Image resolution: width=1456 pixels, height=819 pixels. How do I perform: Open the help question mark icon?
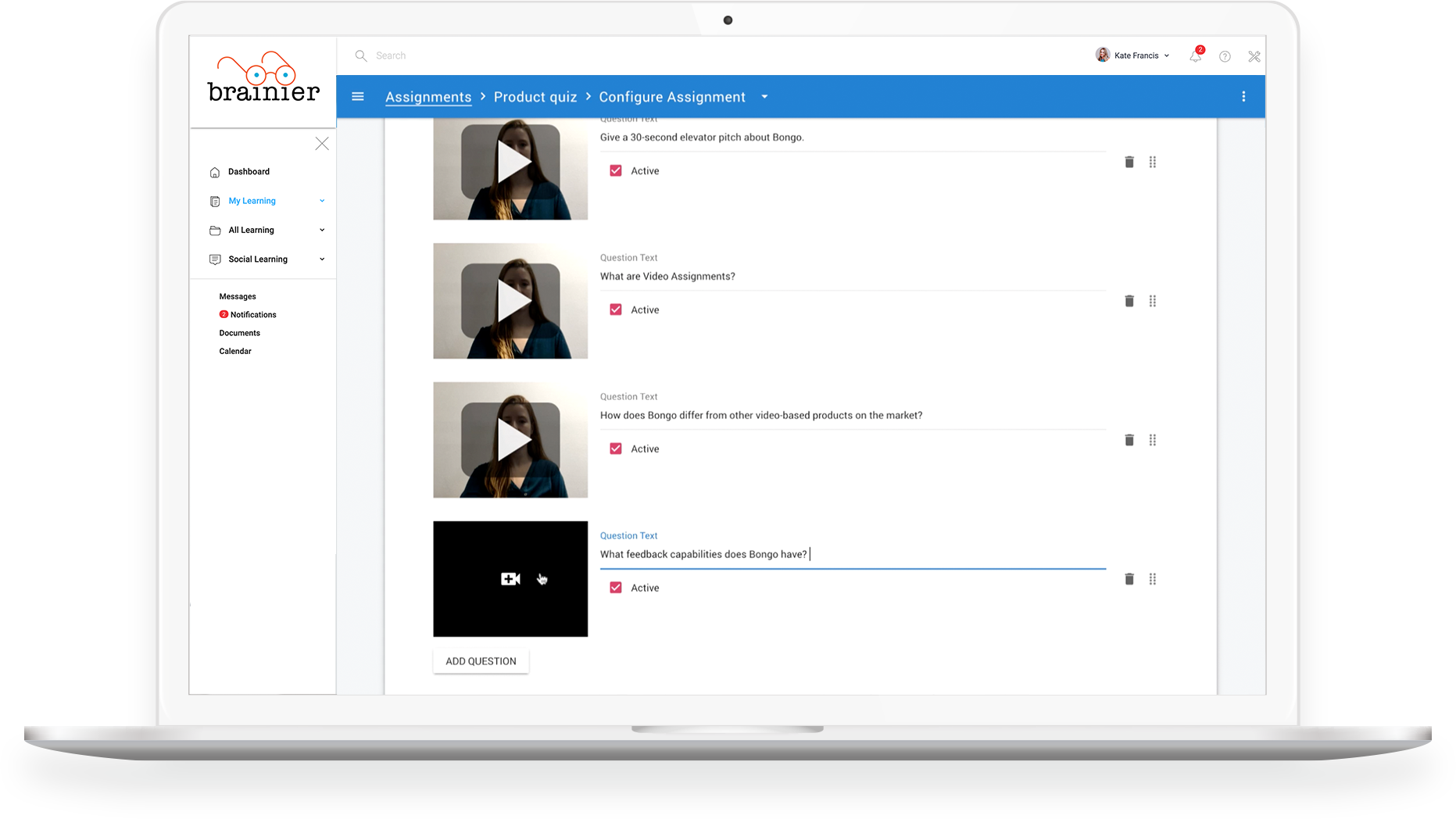point(1225,56)
